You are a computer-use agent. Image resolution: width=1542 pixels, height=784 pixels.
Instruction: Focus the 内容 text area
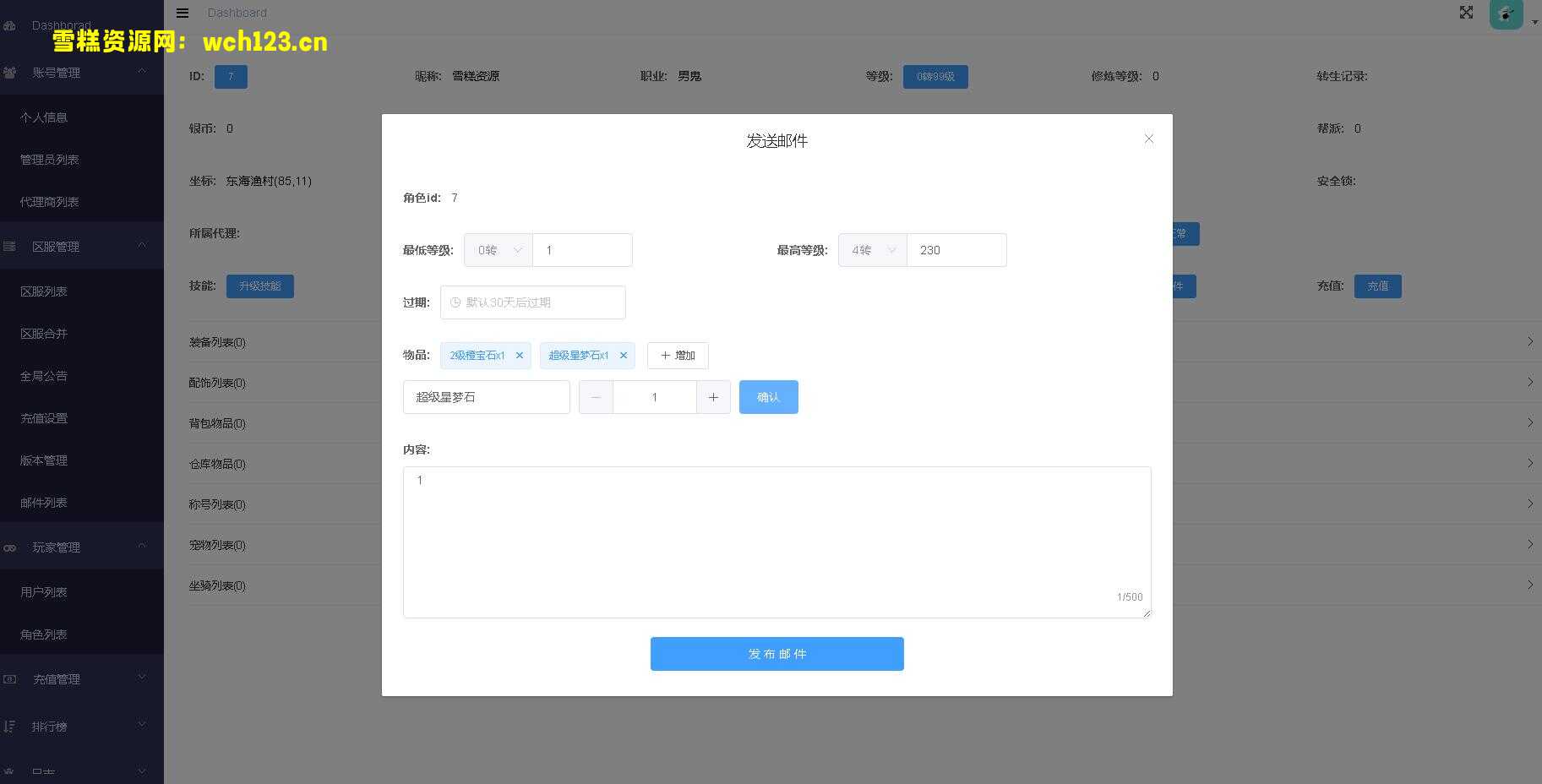(x=777, y=542)
